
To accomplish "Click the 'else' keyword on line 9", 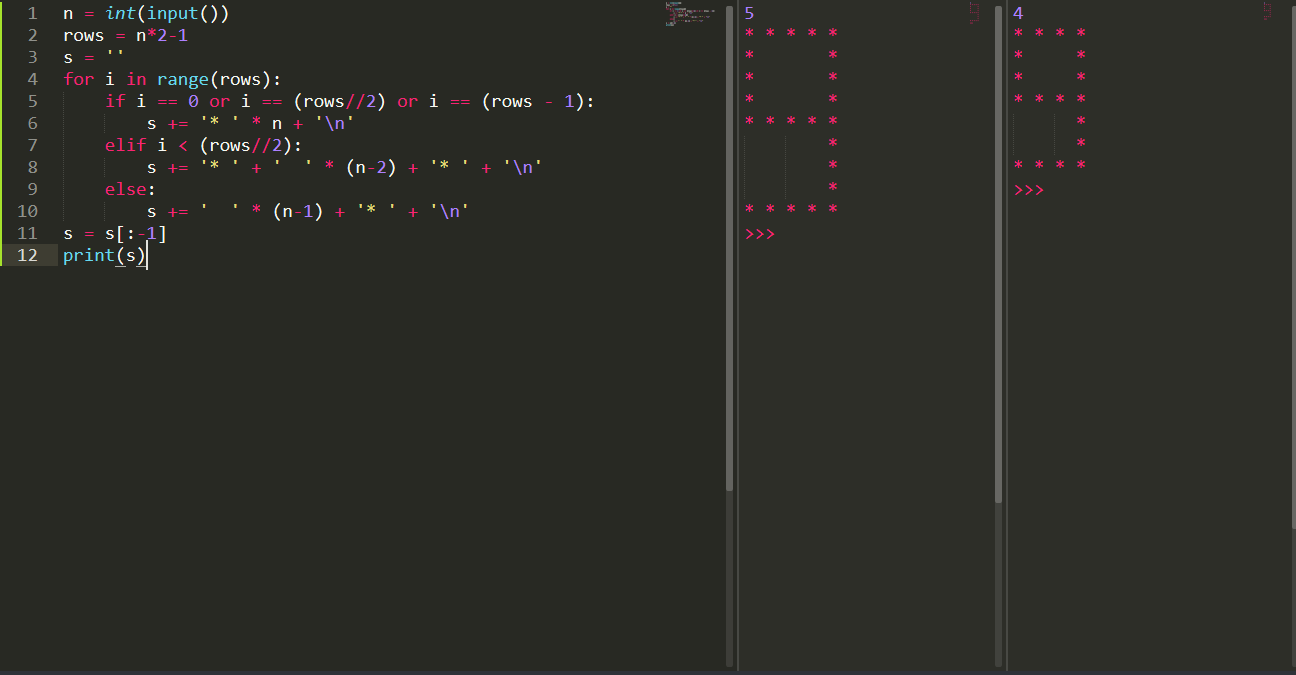I will [x=125, y=189].
